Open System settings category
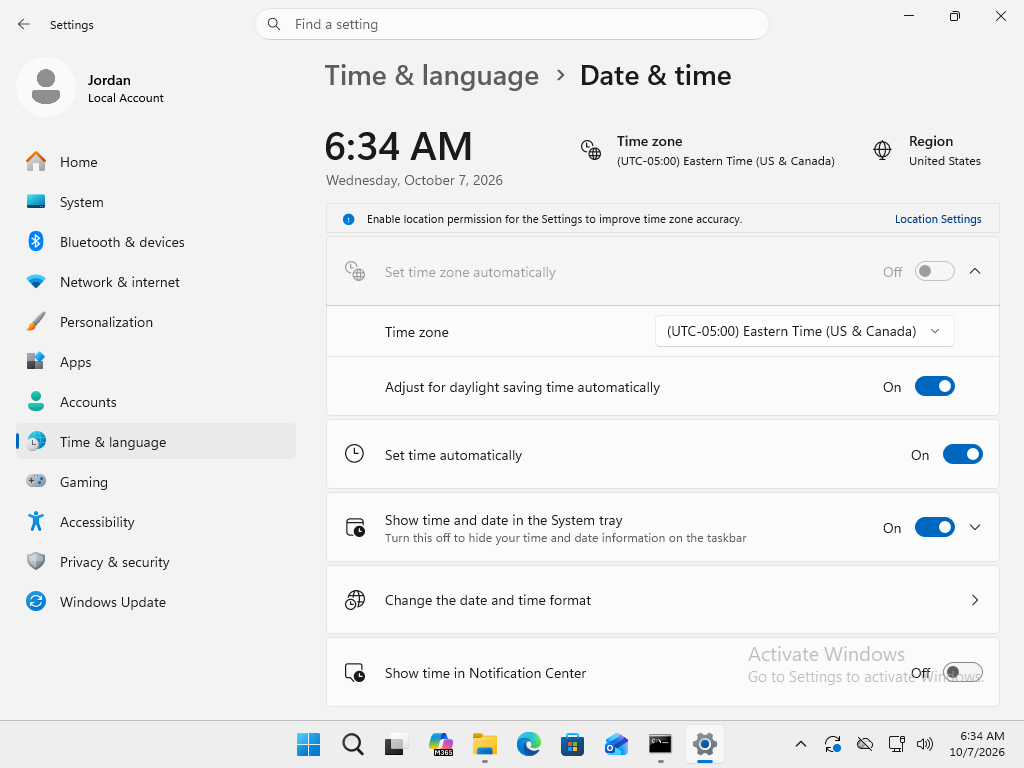The width and height of the screenshot is (1024, 768). pyautogui.click(x=155, y=202)
